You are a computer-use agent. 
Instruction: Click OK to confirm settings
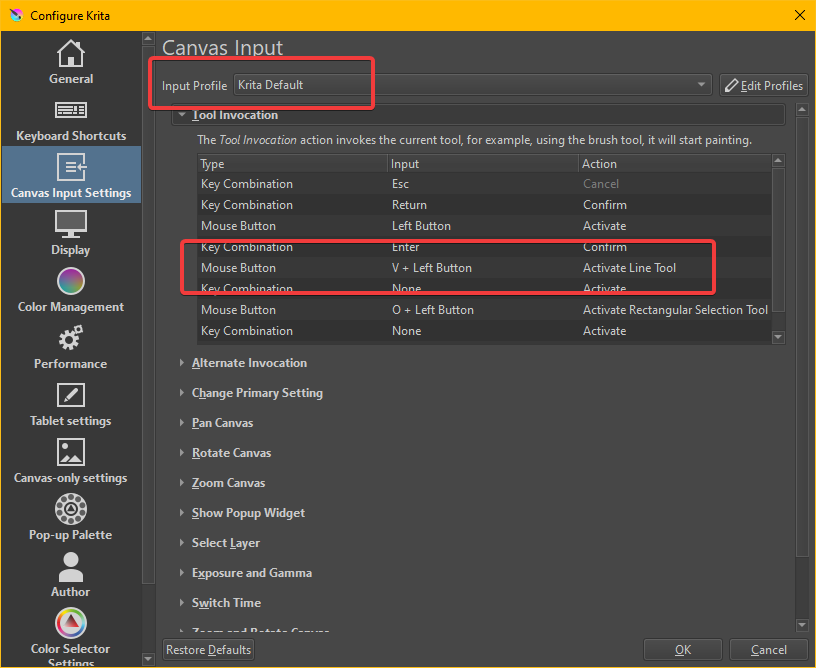point(682,650)
